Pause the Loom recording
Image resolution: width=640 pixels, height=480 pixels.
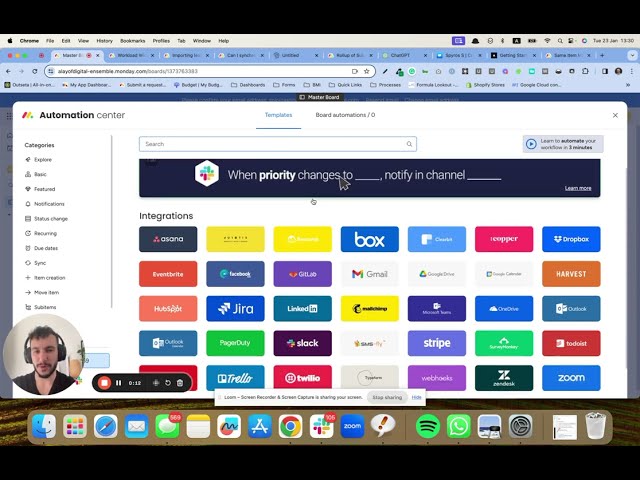[118, 383]
